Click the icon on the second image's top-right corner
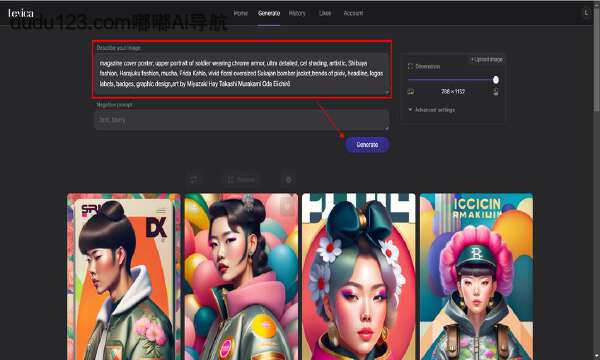Screen dimensions: 600x360 point(287,206)
